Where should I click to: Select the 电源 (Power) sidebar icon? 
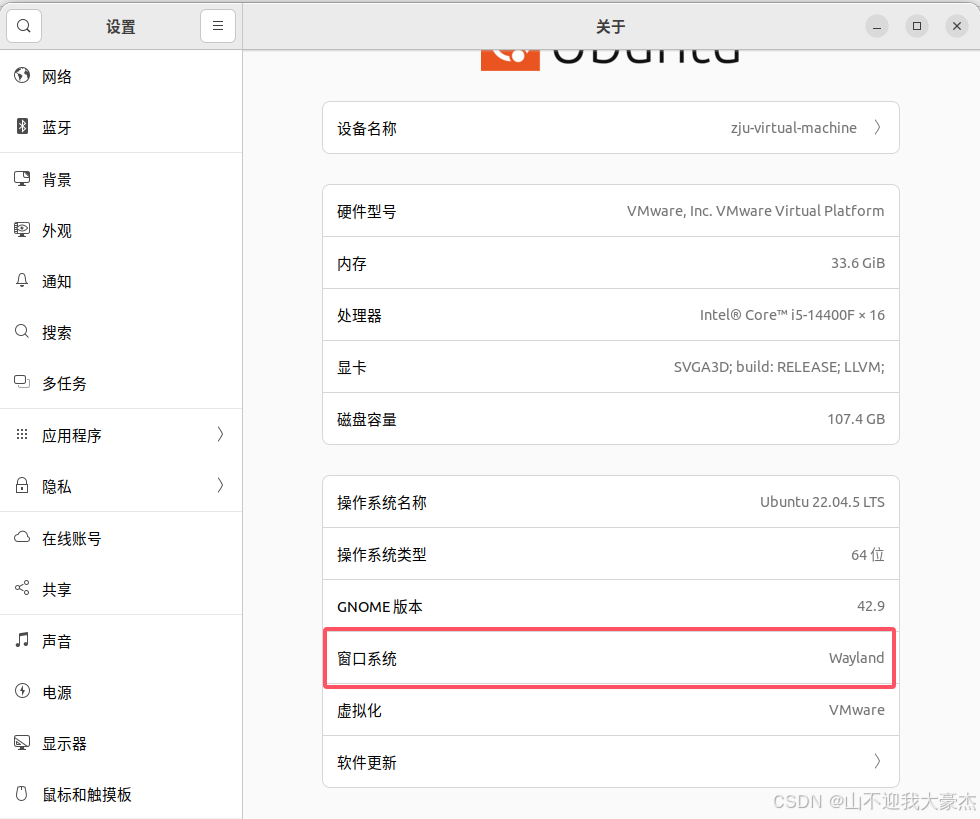coord(57,692)
